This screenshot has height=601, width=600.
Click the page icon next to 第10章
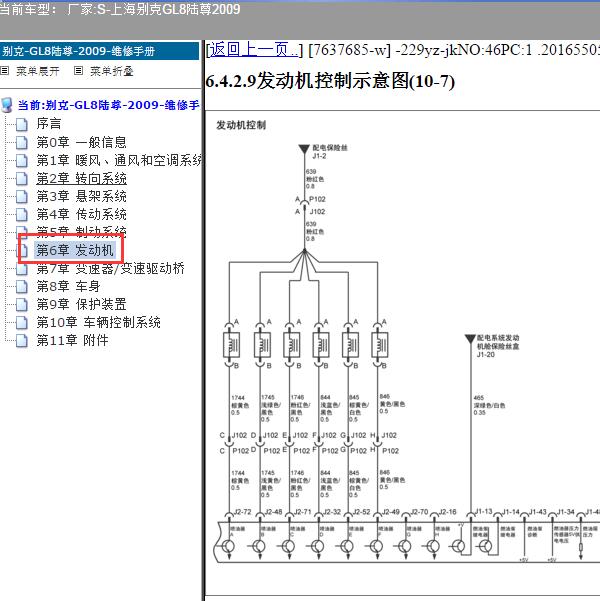click(x=22, y=323)
